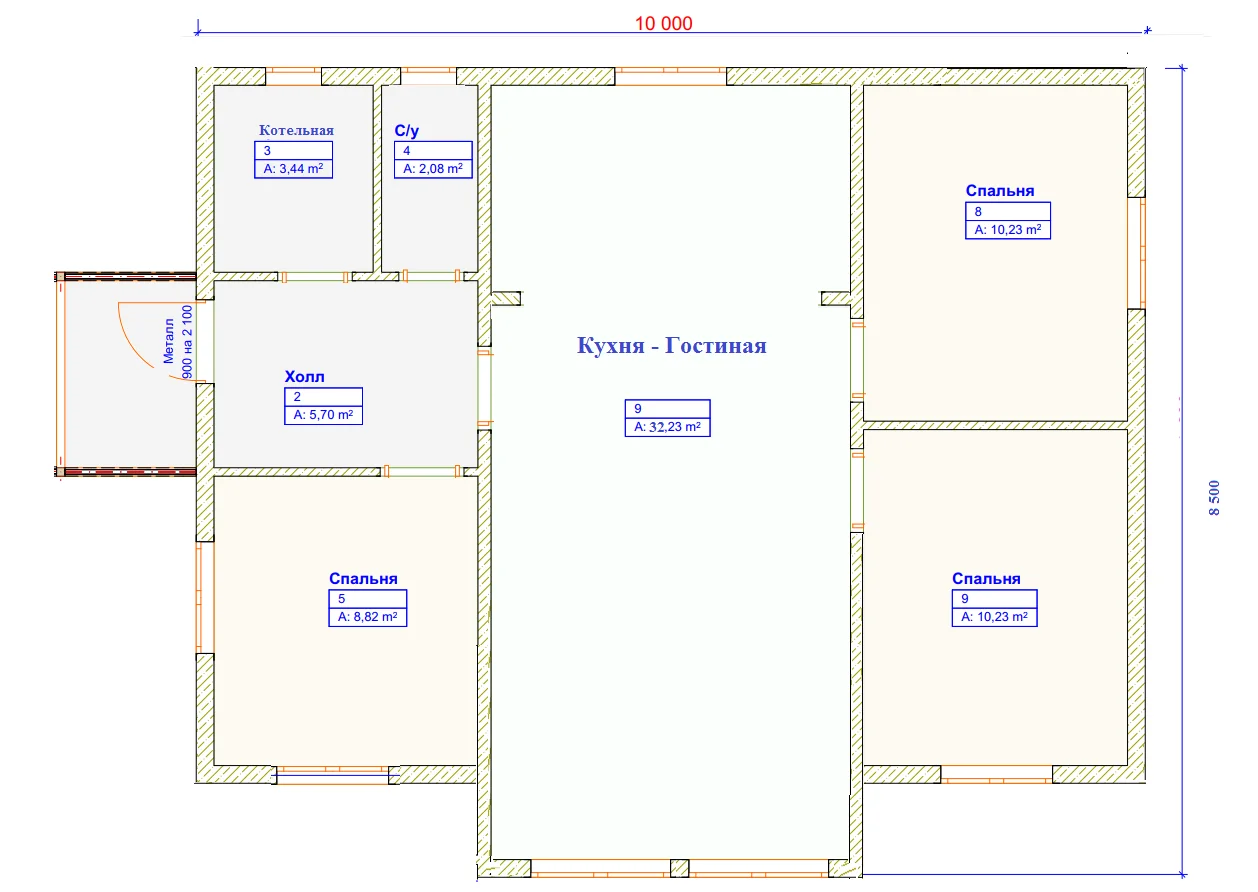Screen dimensions: 1258x892
Task: Click the "Спальня" label above room 8
Action: click(1000, 190)
